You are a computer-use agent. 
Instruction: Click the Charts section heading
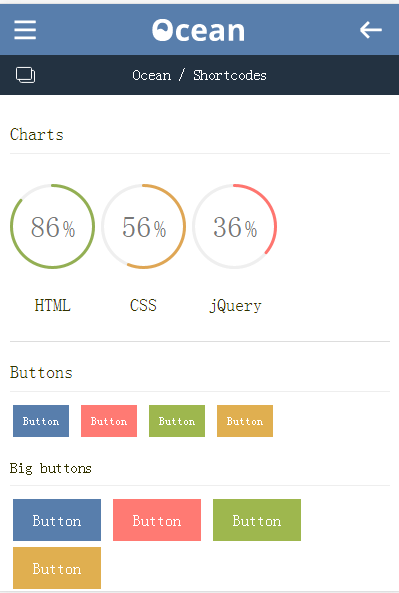[37, 135]
